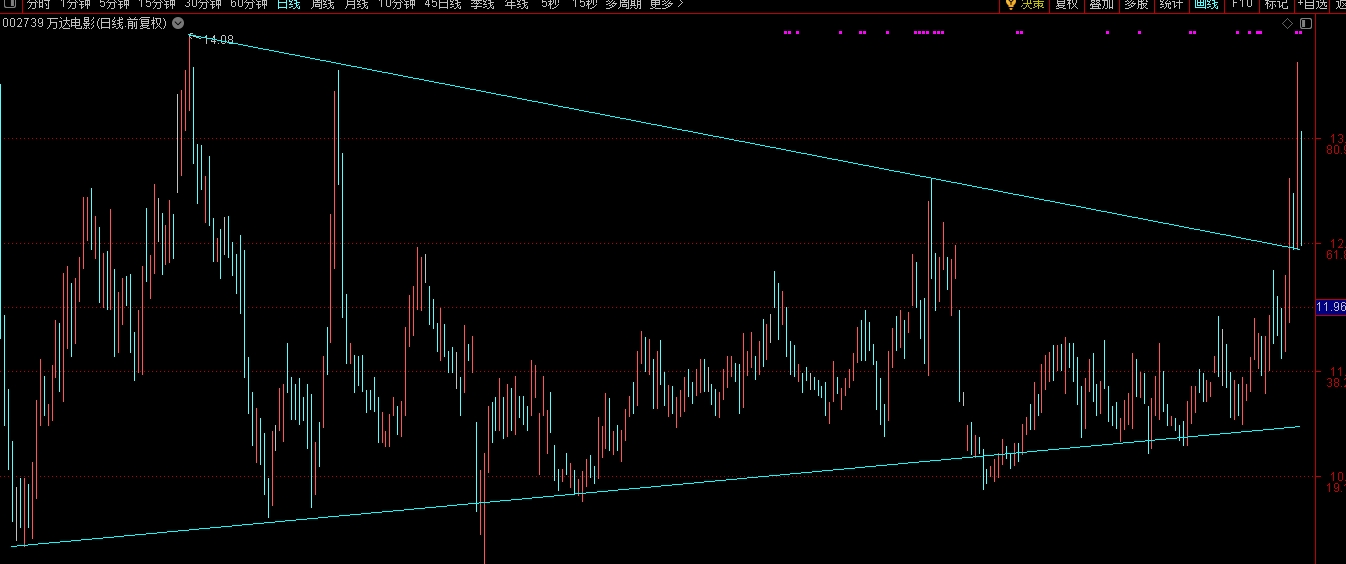
Task: Select the lower ascending cyan trendline
Action: (x=655, y=486)
